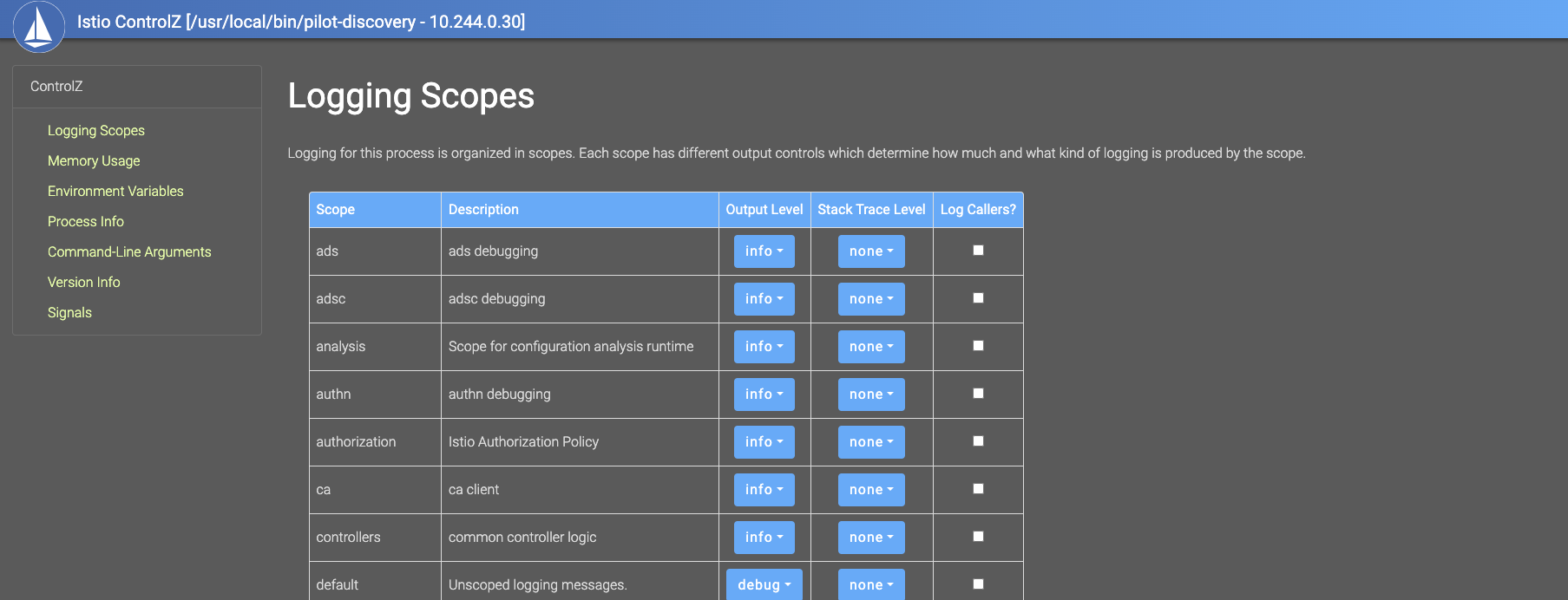Toggle log callers checkbox for default scope
Screen dimensions: 1568x600
pyautogui.click(x=978, y=584)
